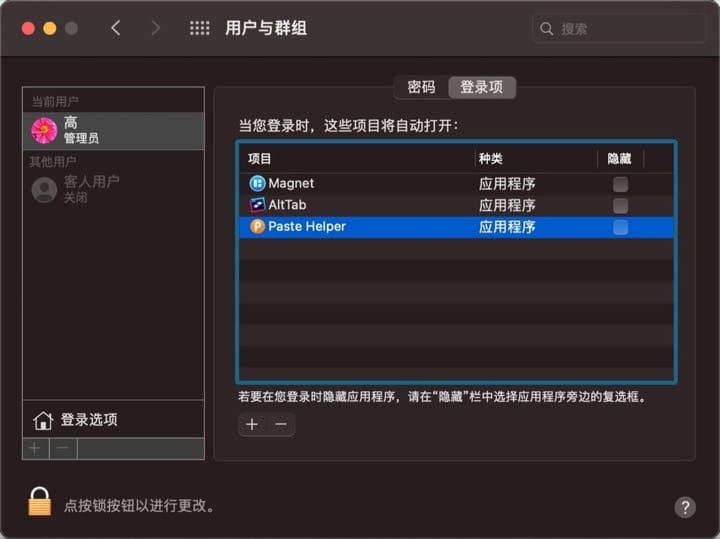This screenshot has height=539, width=720.
Task: Go forward with the right chevron
Action: point(156,28)
